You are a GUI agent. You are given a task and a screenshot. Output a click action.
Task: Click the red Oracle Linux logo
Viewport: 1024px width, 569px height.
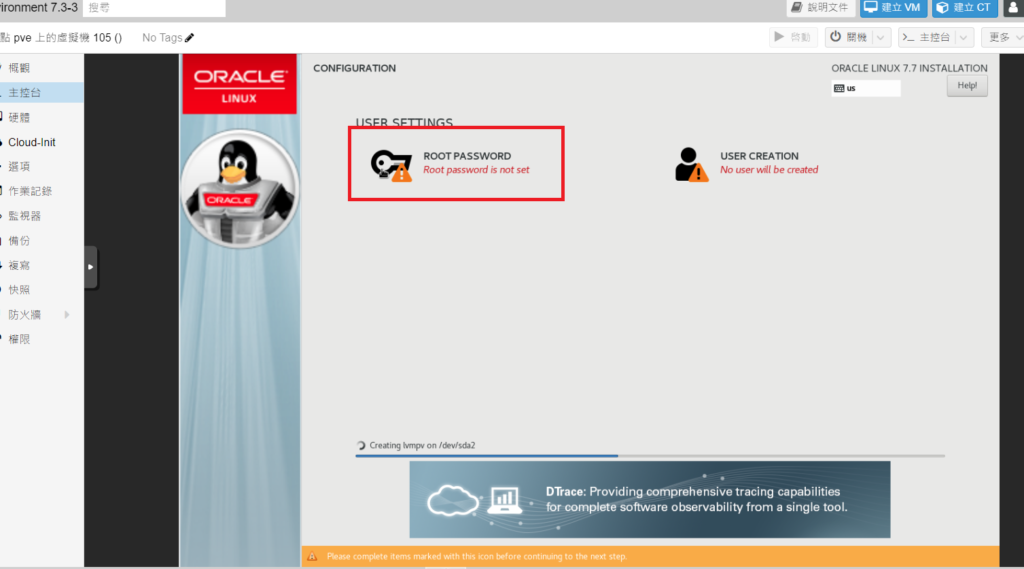tap(239, 84)
